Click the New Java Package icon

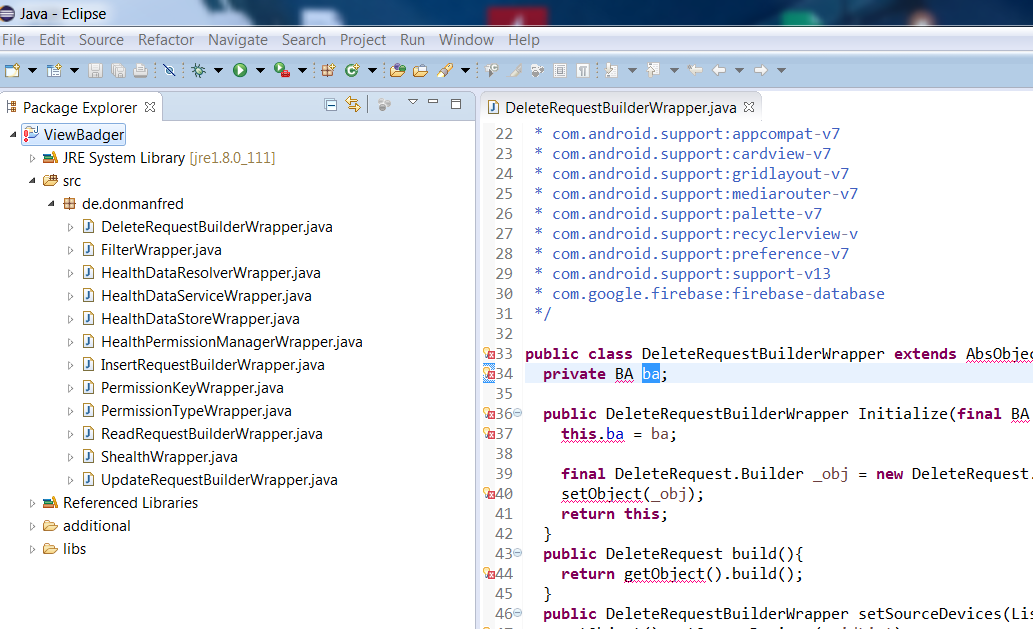[328, 70]
